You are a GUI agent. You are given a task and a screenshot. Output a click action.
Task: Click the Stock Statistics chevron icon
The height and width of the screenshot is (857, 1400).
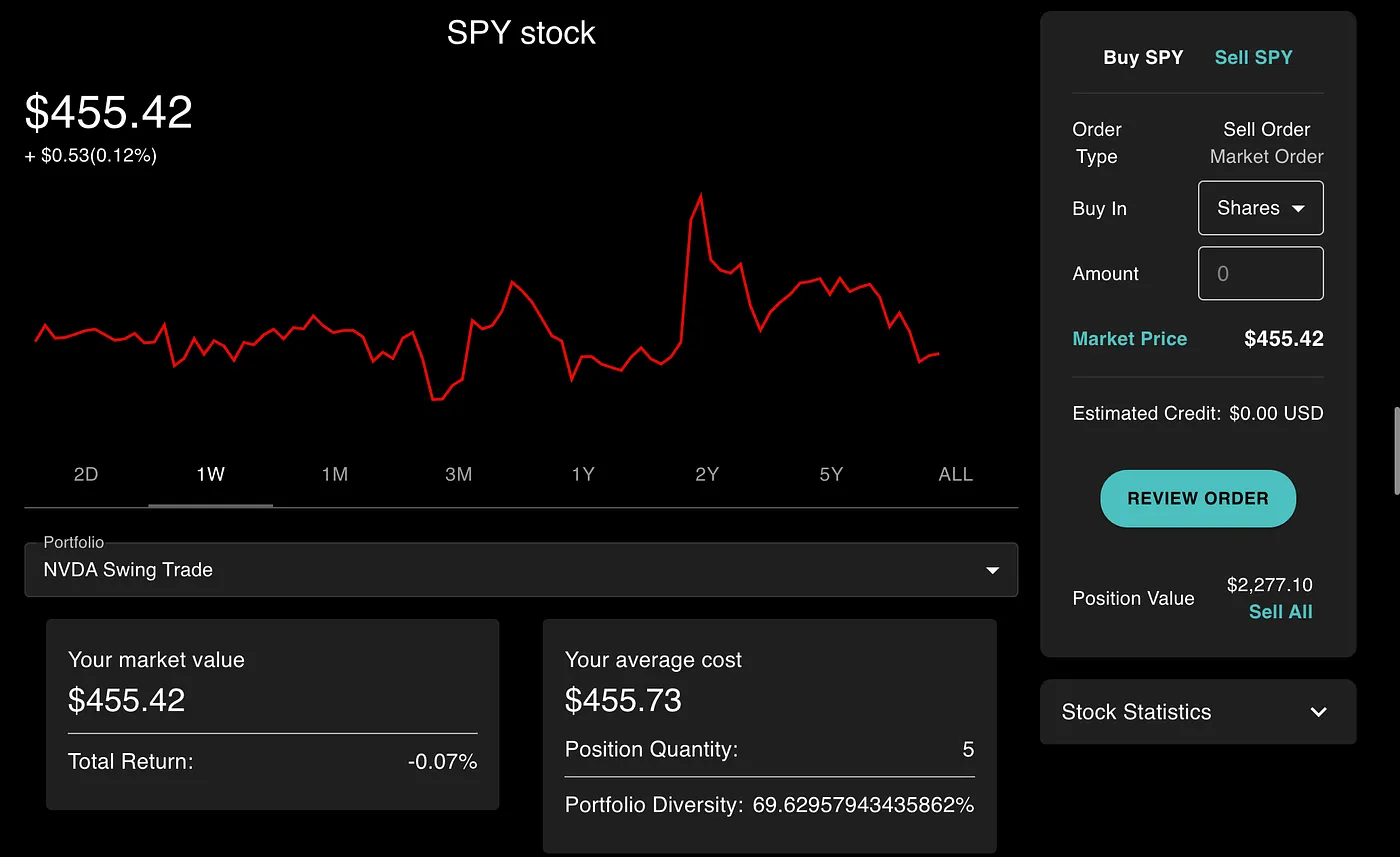tap(1319, 712)
